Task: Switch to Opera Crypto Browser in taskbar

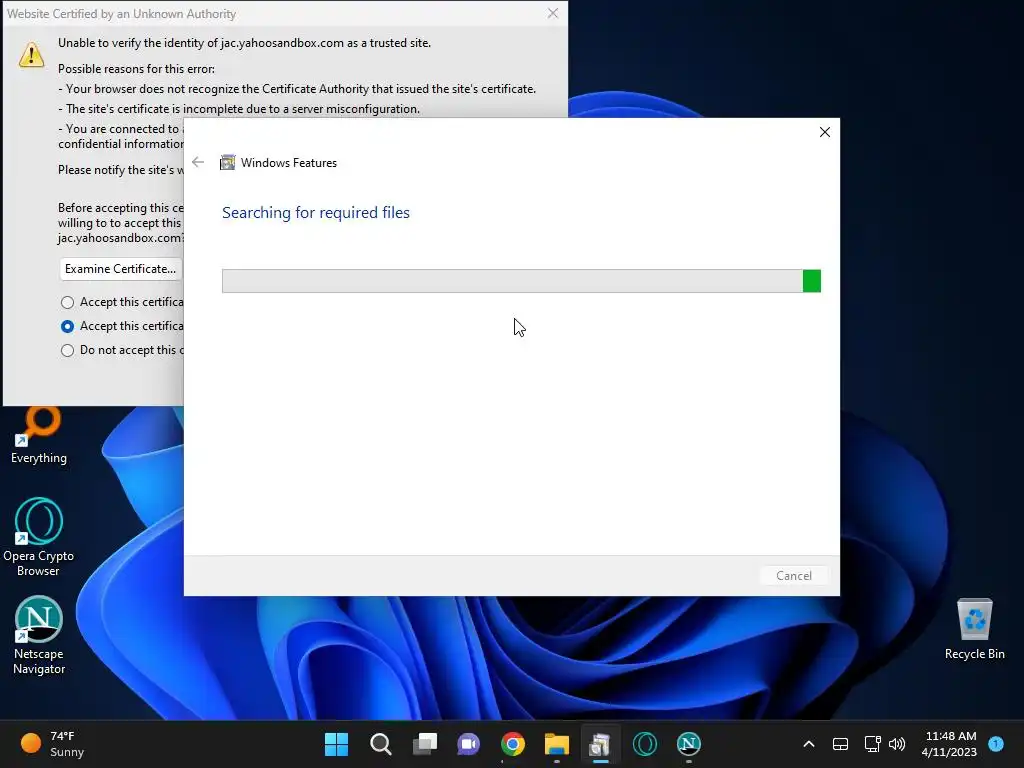Action: coord(645,744)
